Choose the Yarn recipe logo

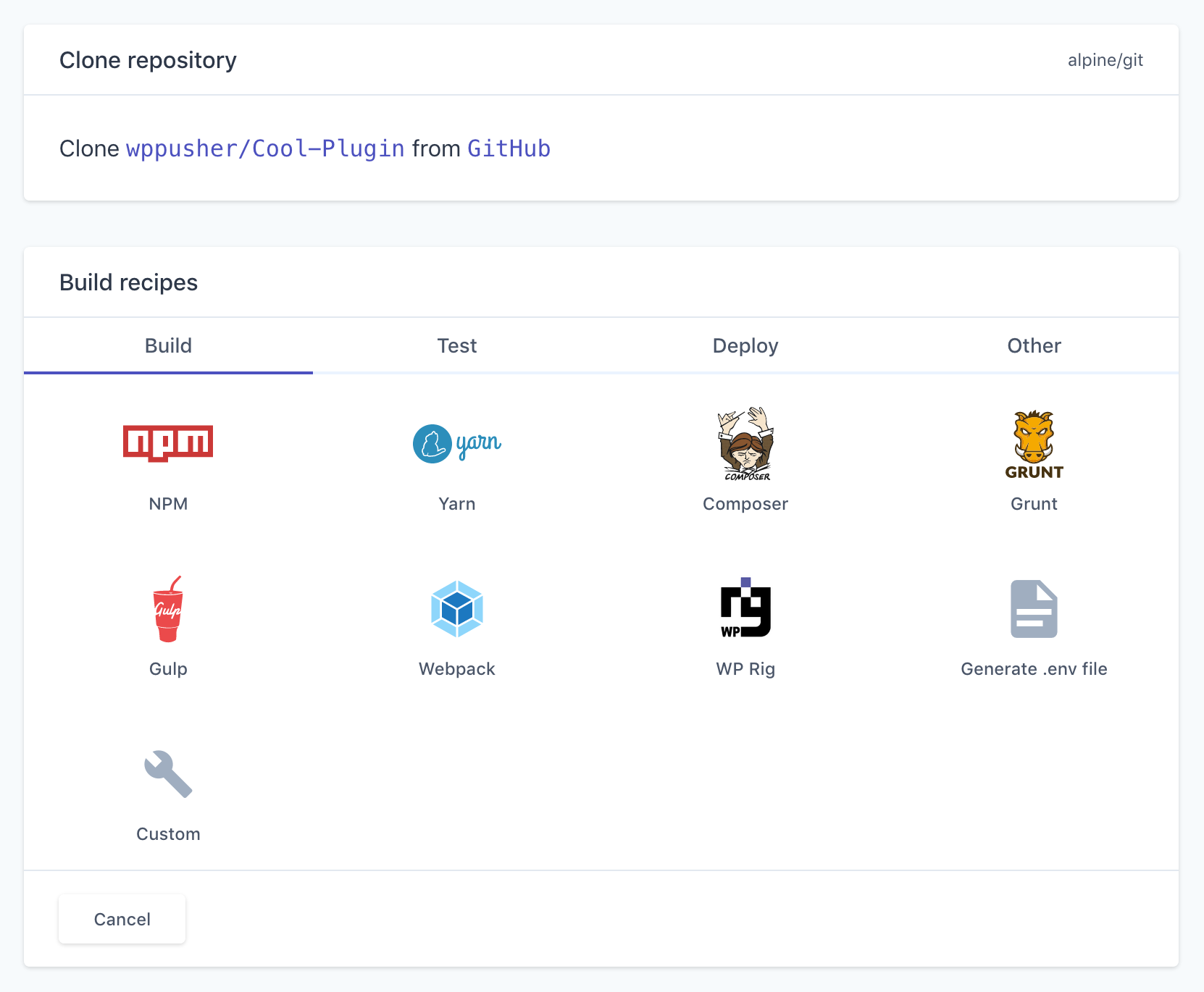(x=457, y=443)
